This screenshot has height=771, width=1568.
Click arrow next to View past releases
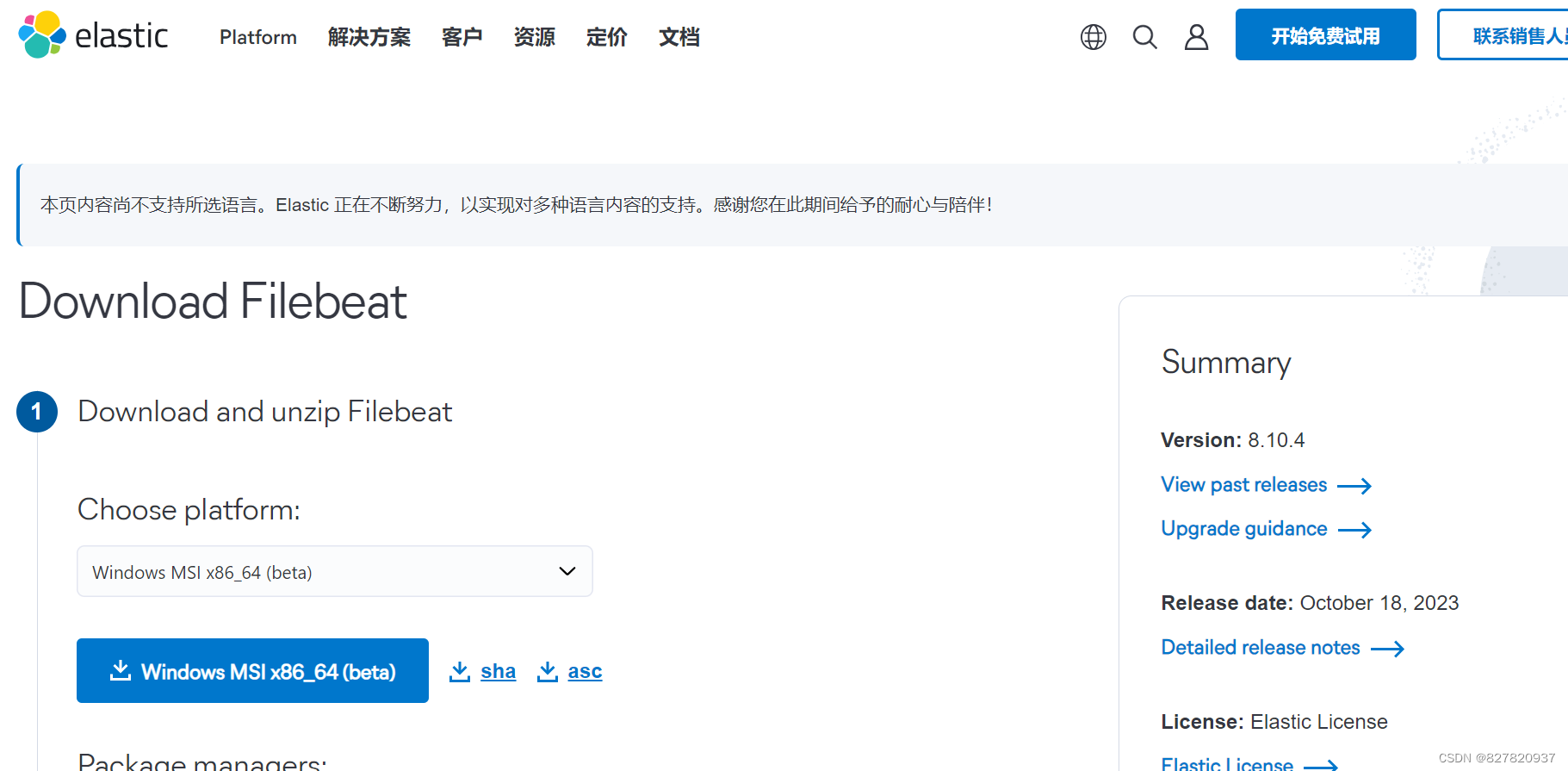(x=1354, y=486)
